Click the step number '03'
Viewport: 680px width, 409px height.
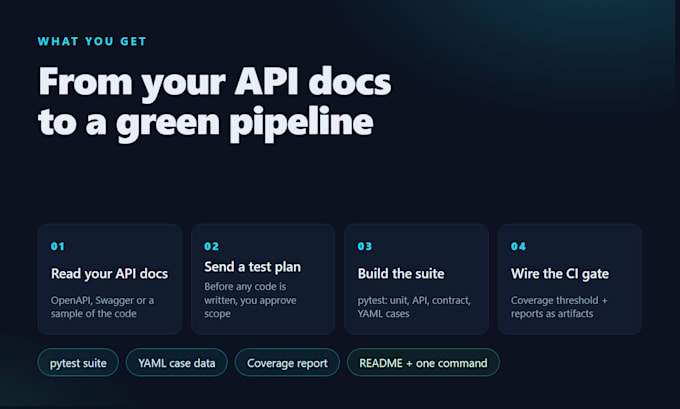(x=365, y=246)
